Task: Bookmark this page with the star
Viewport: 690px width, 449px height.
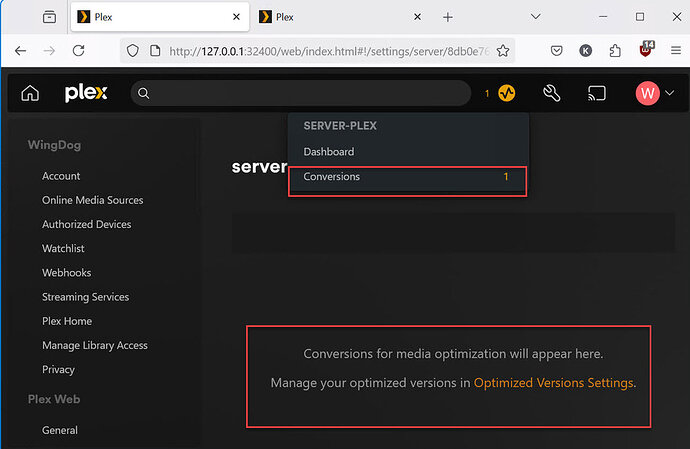Action: (503, 51)
